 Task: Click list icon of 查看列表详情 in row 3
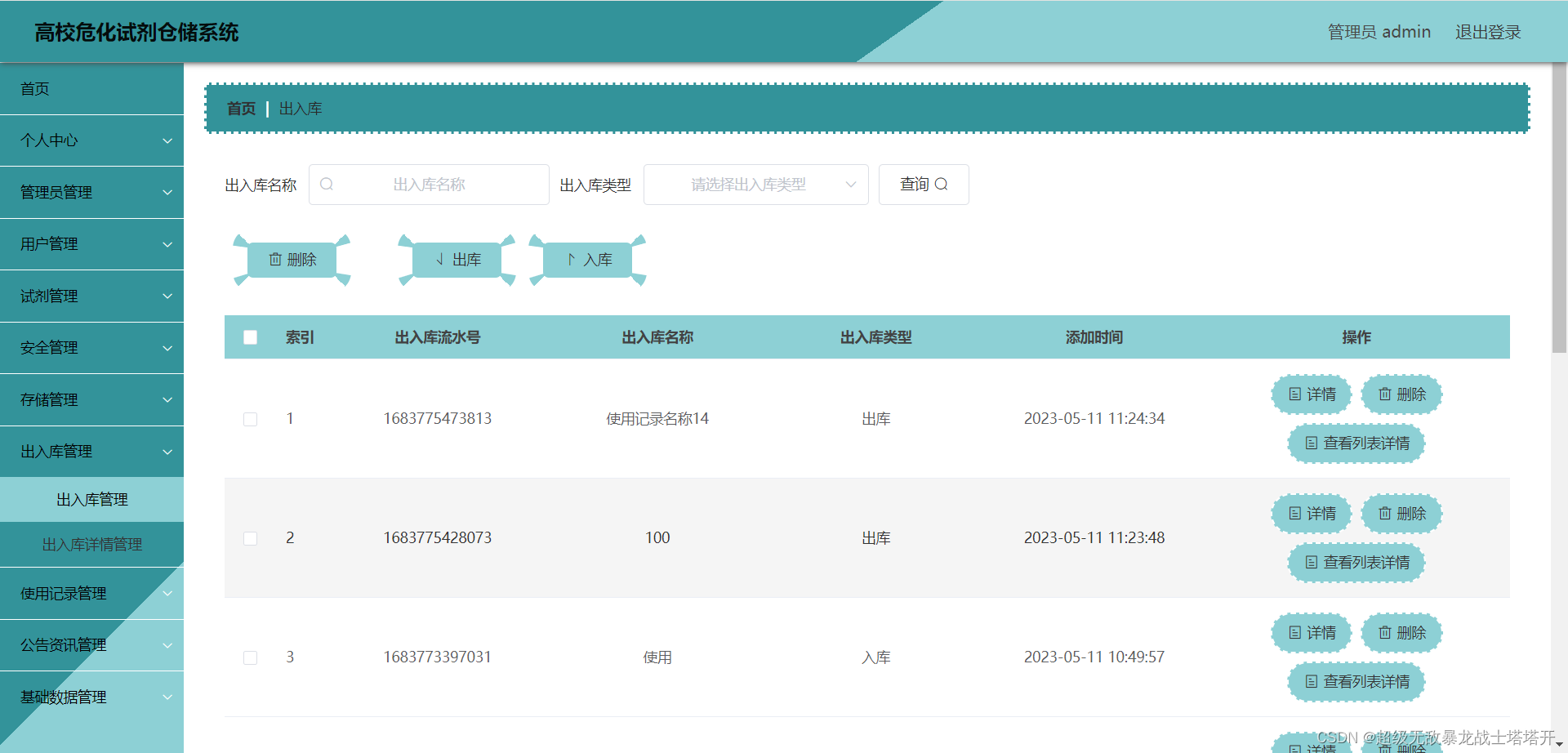[x=1312, y=682]
